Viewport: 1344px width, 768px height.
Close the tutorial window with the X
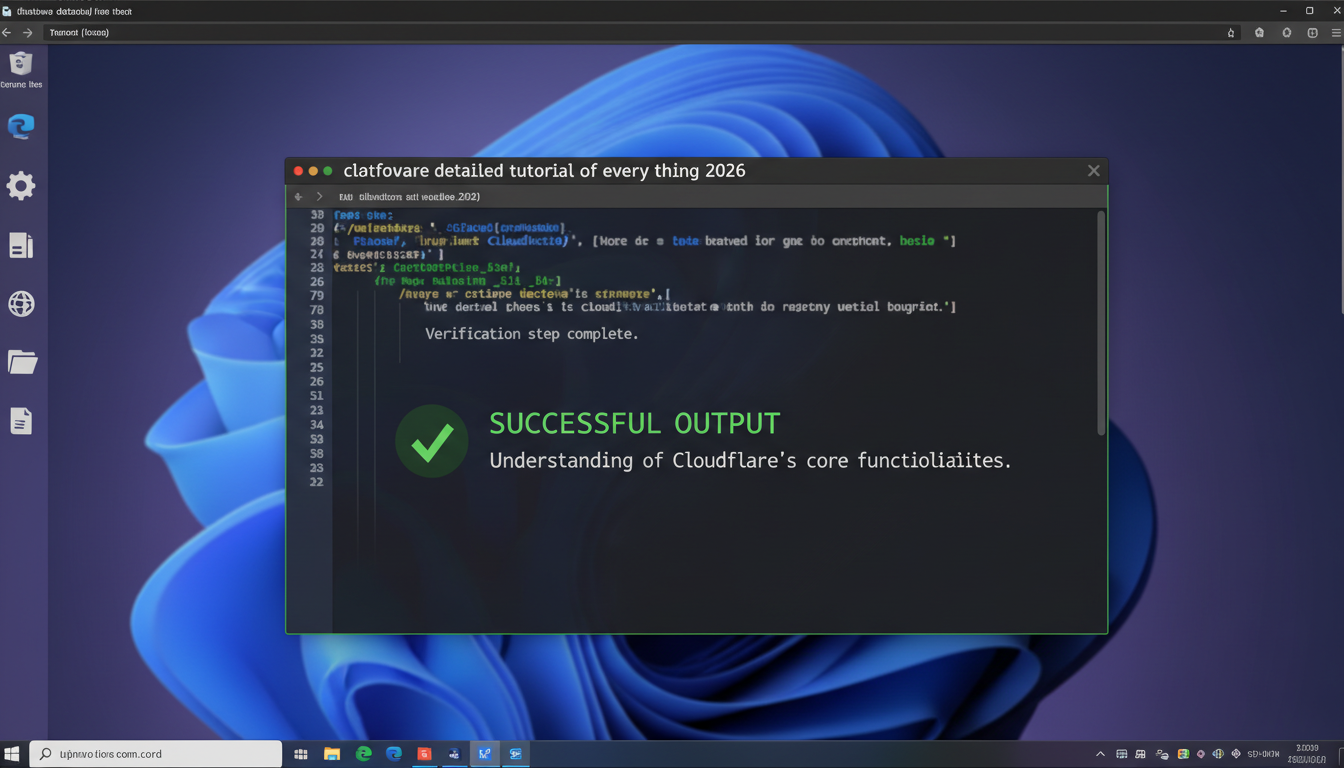click(1094, 171)
